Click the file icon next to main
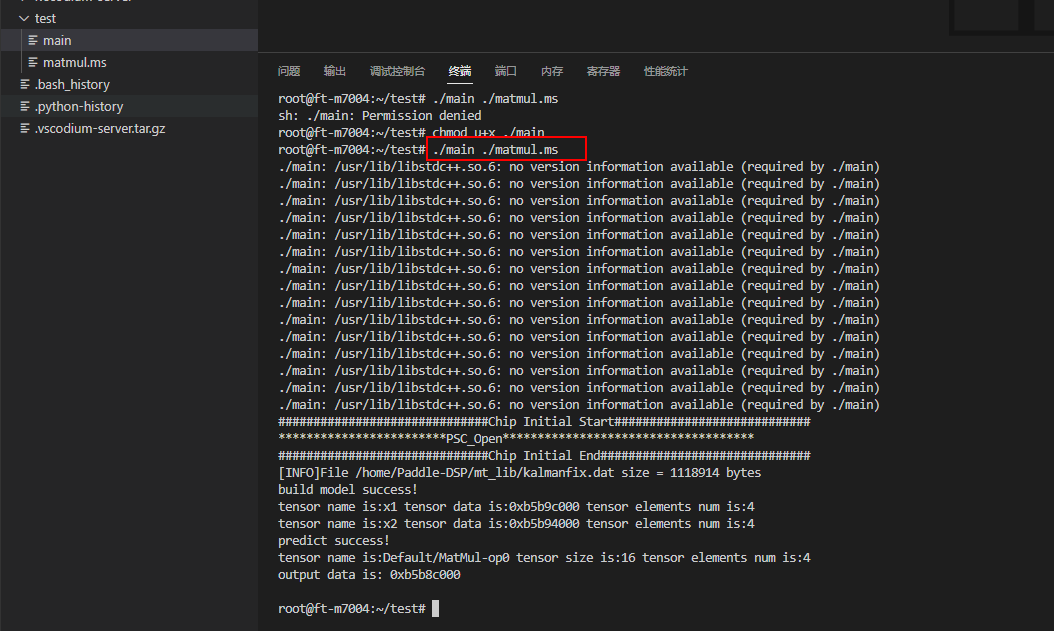Image resolution: width=1054 pixels, height=631 pixels. [x=33, y=41]
